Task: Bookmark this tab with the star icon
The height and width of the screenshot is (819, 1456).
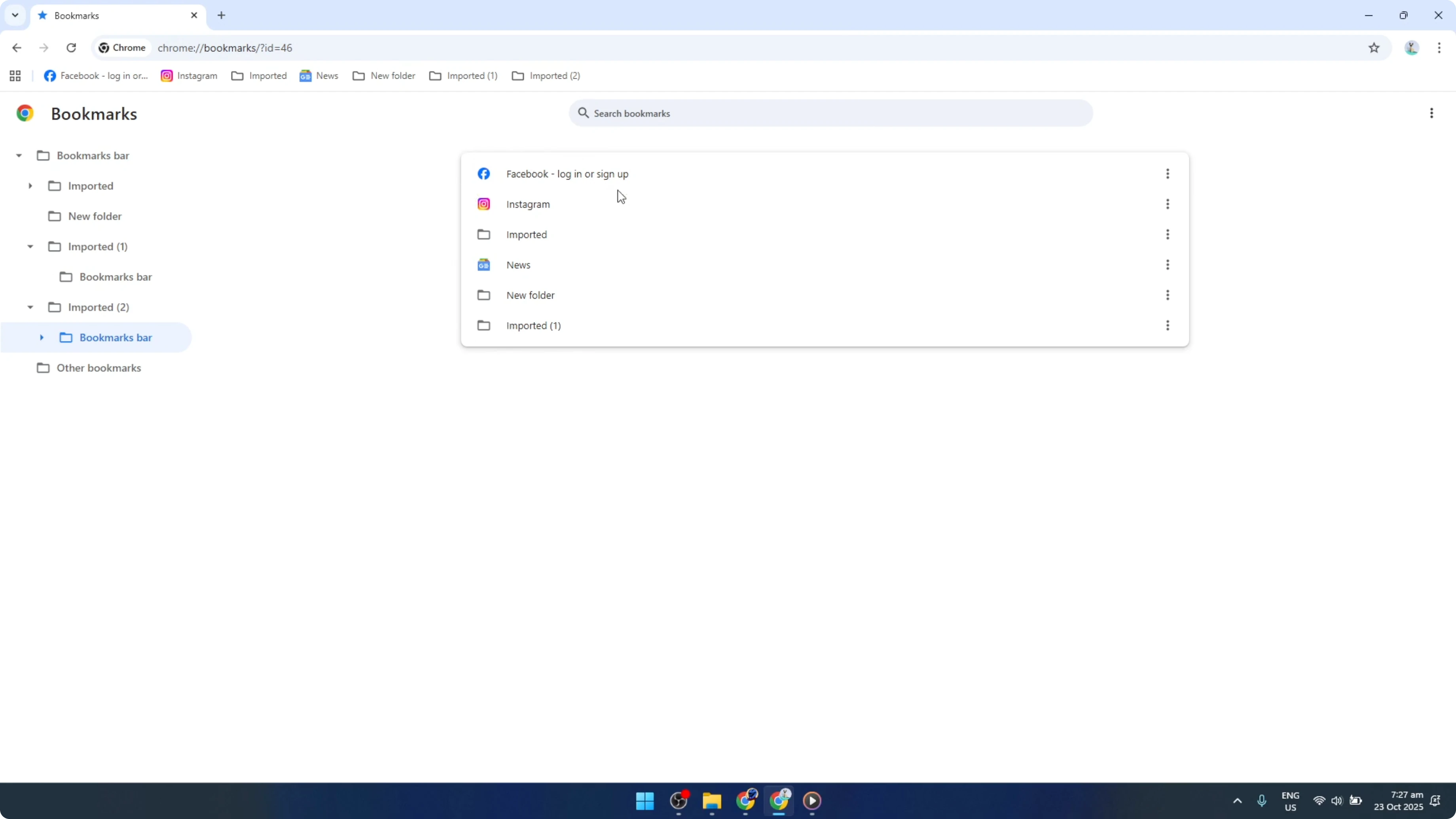Action: 1374,48
